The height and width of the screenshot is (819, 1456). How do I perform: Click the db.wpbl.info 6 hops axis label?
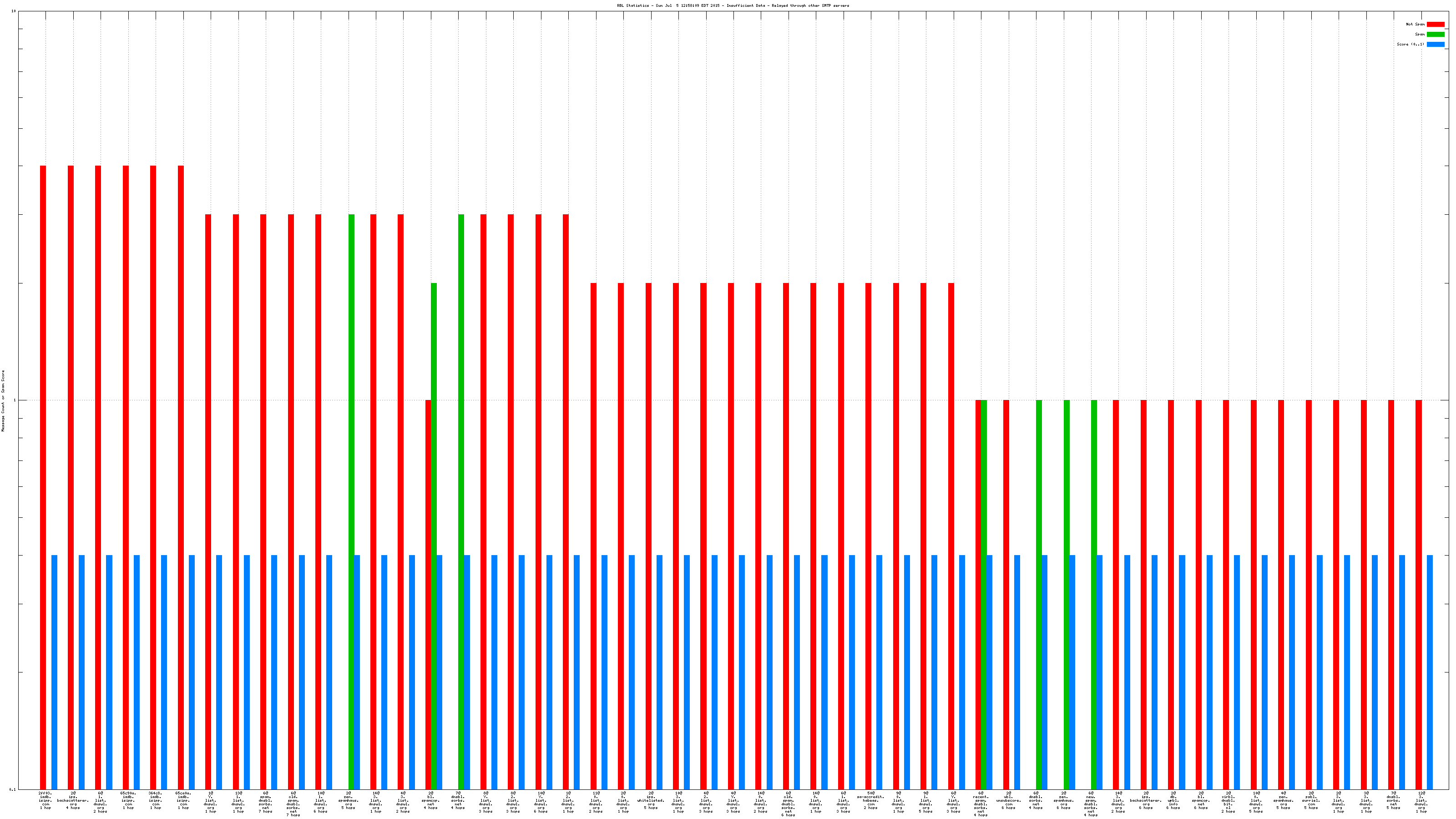point(1173,800)
